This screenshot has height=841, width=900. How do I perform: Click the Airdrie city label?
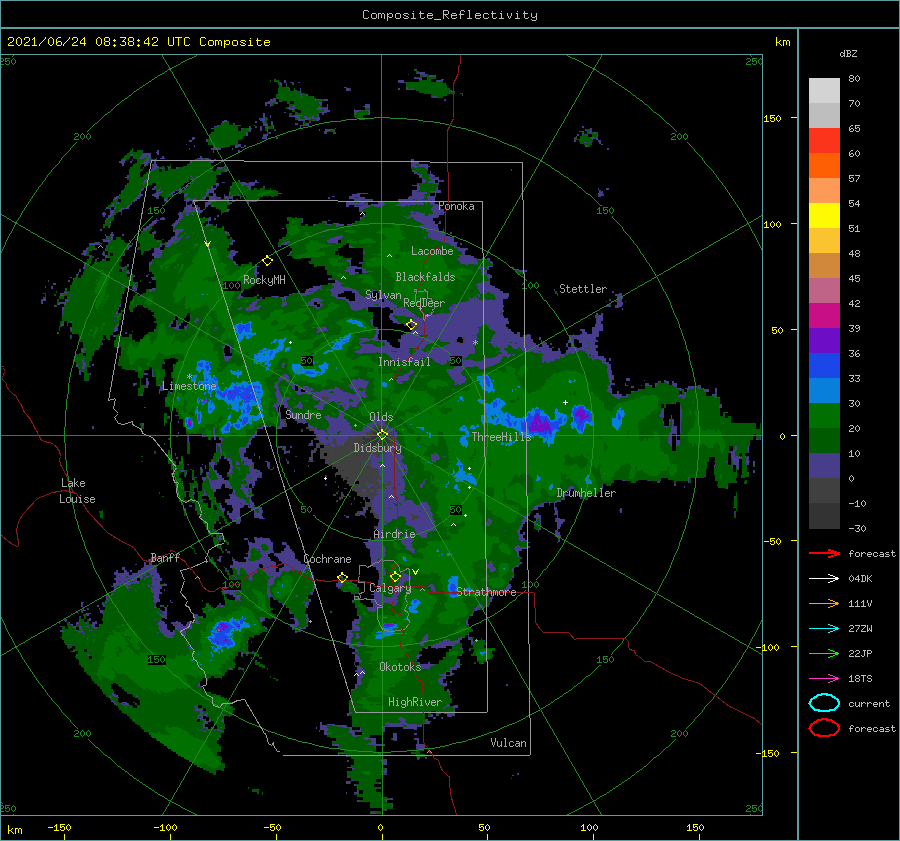click(394, 534)
